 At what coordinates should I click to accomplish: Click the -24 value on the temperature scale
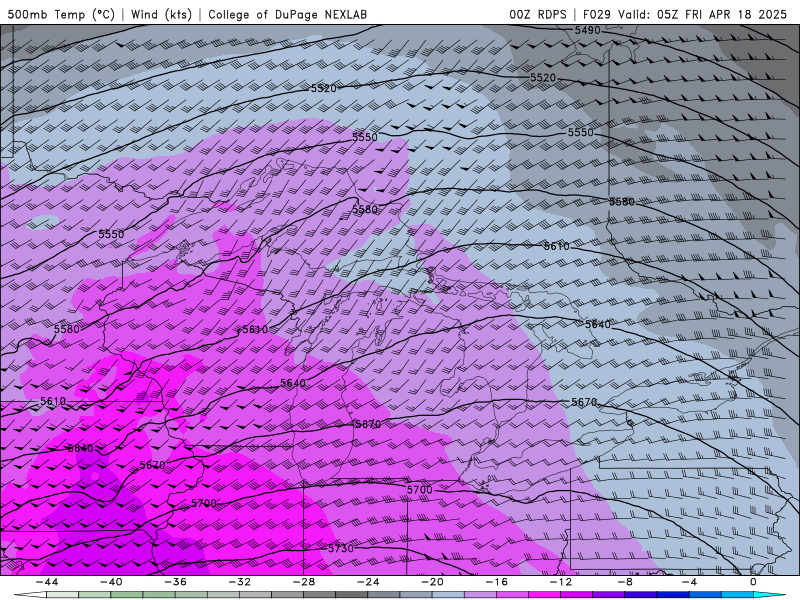point(368,582)
